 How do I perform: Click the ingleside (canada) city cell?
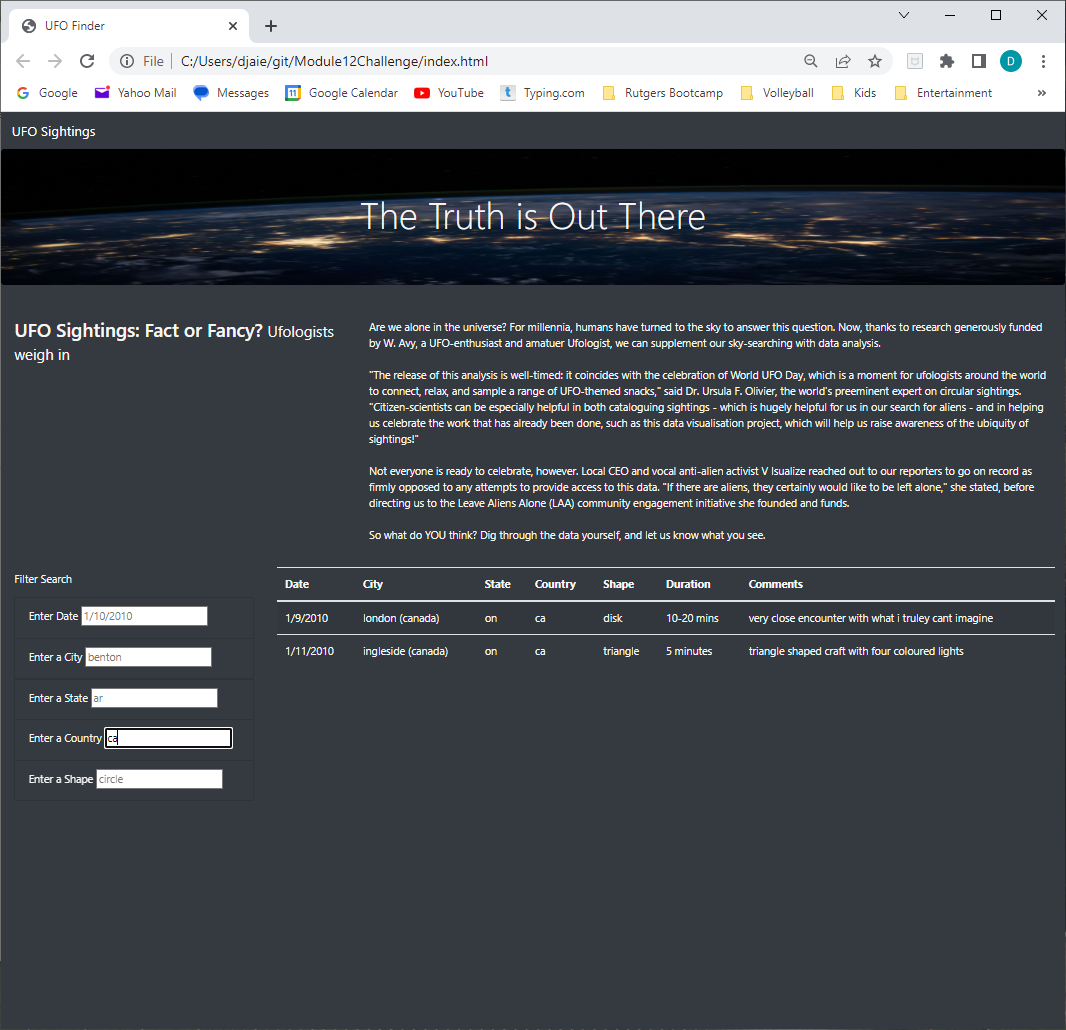click(405, 651)
